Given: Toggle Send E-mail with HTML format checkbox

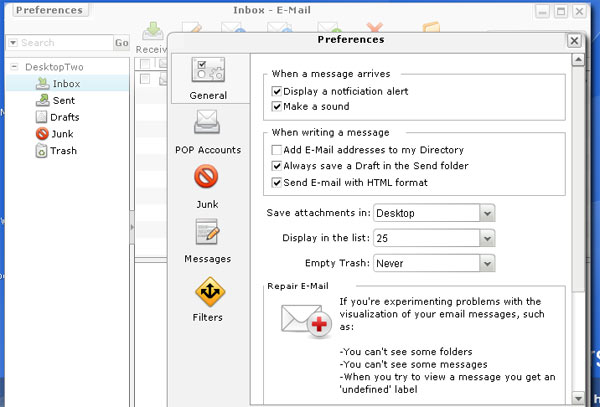Looking at the screenshot, I should pos(276,182).
